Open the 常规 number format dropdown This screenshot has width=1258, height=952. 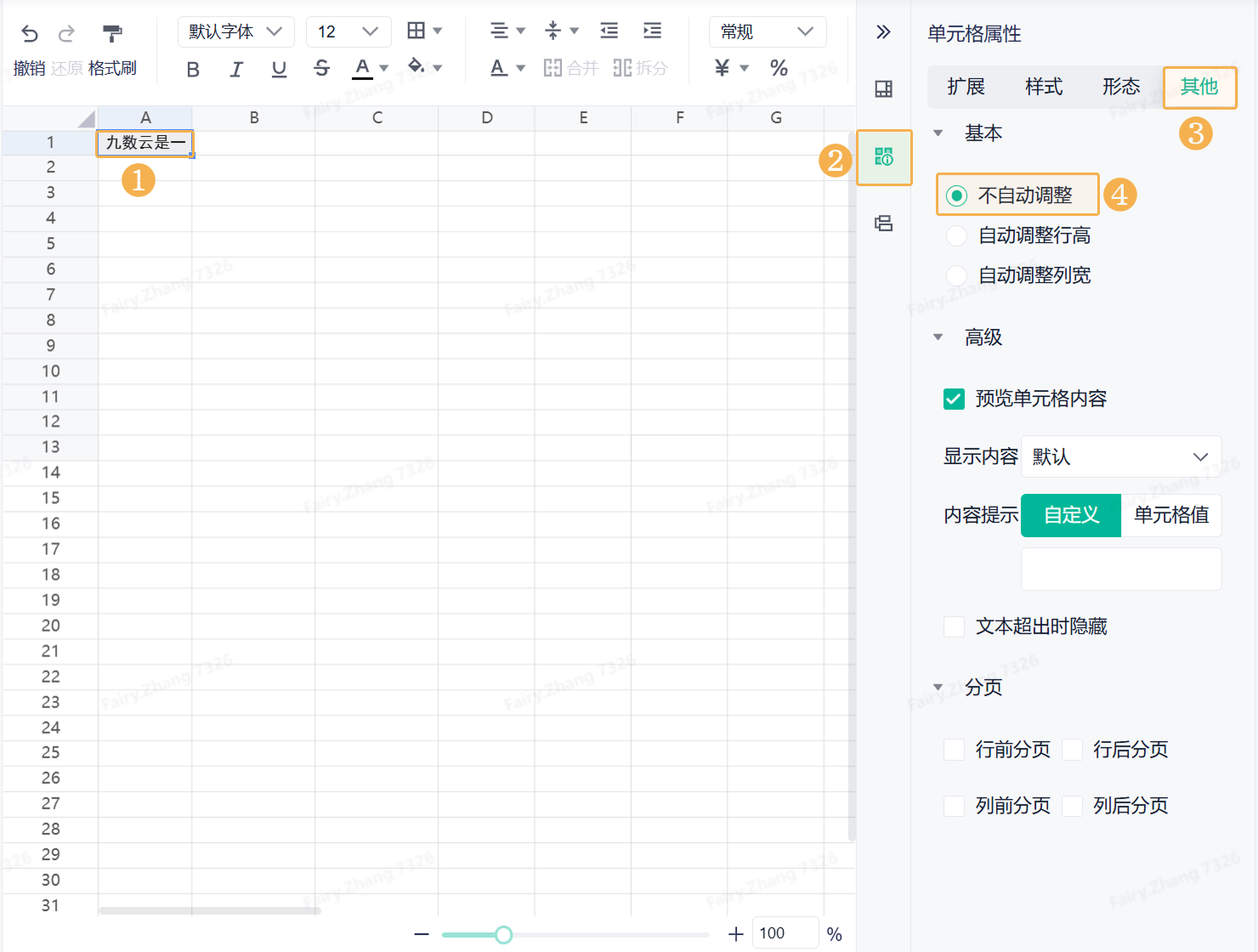point(768,31)
